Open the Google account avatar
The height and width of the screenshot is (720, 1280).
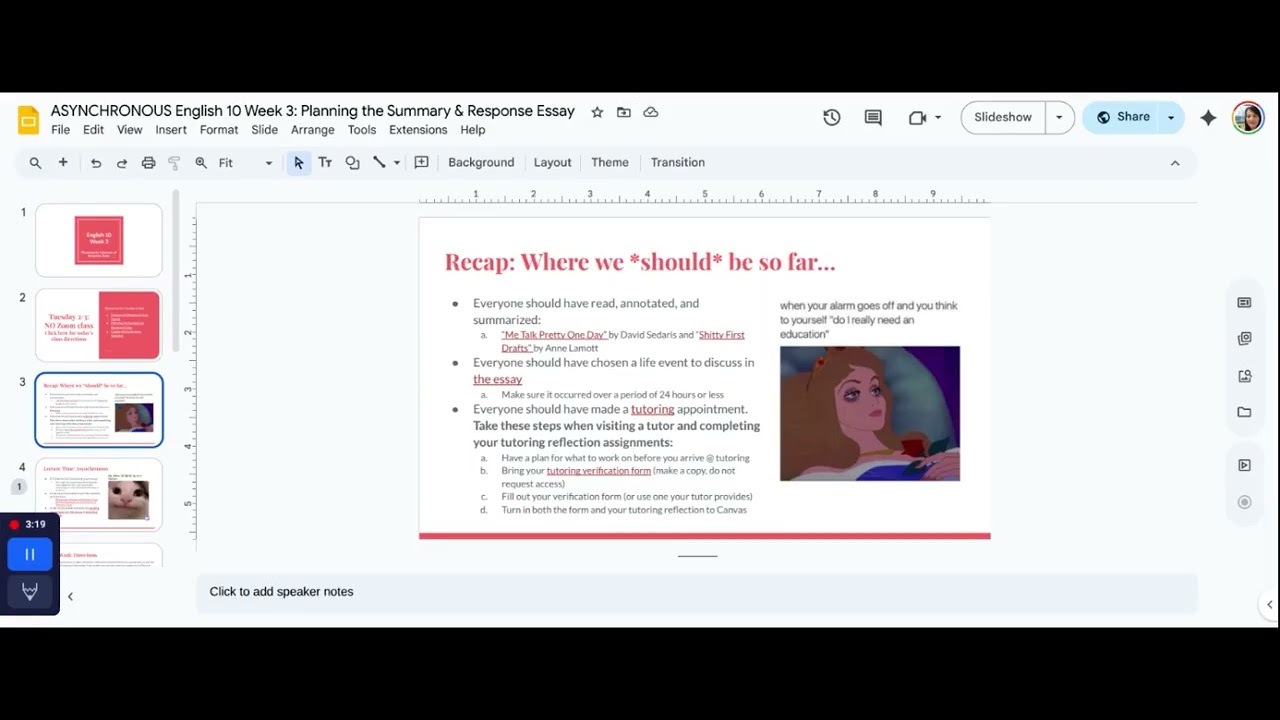pyautogui.click(x=1248, y=117)
